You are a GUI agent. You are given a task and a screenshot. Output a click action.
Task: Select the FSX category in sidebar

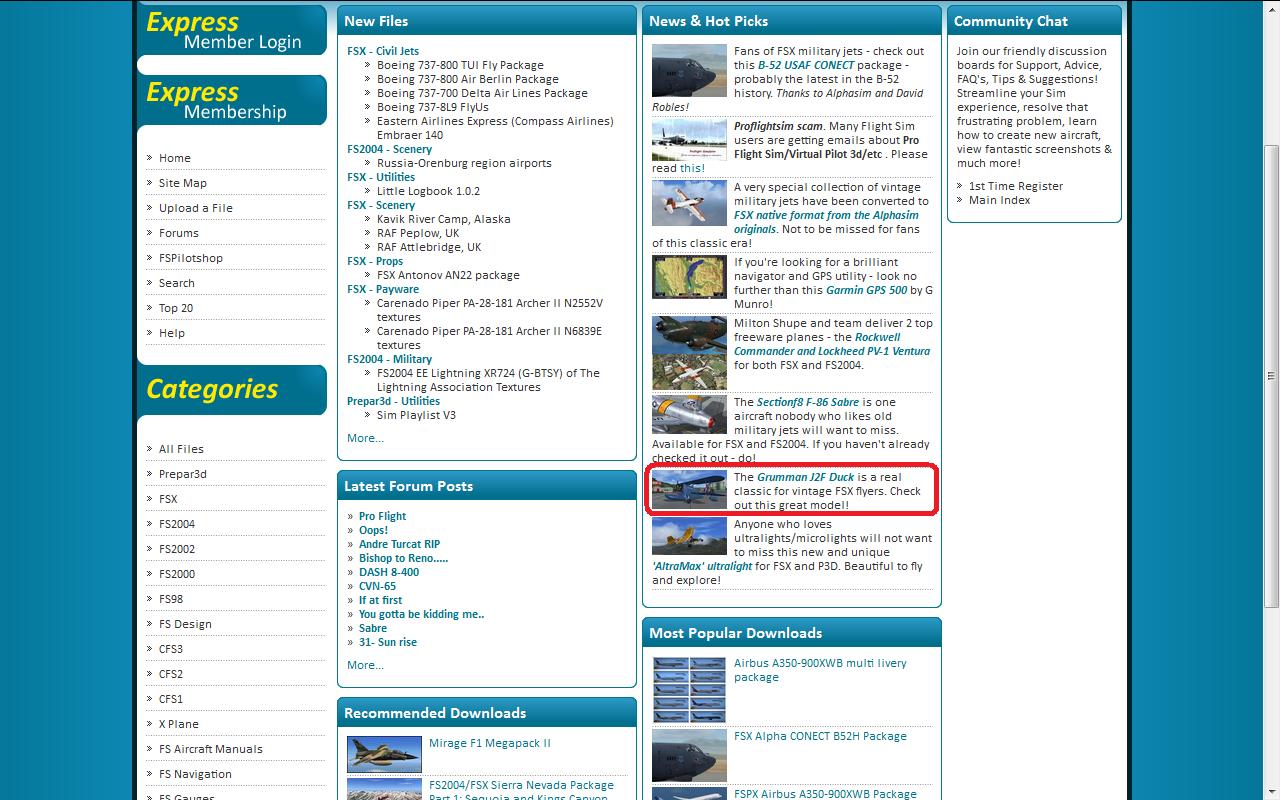[x=168, y=499]
